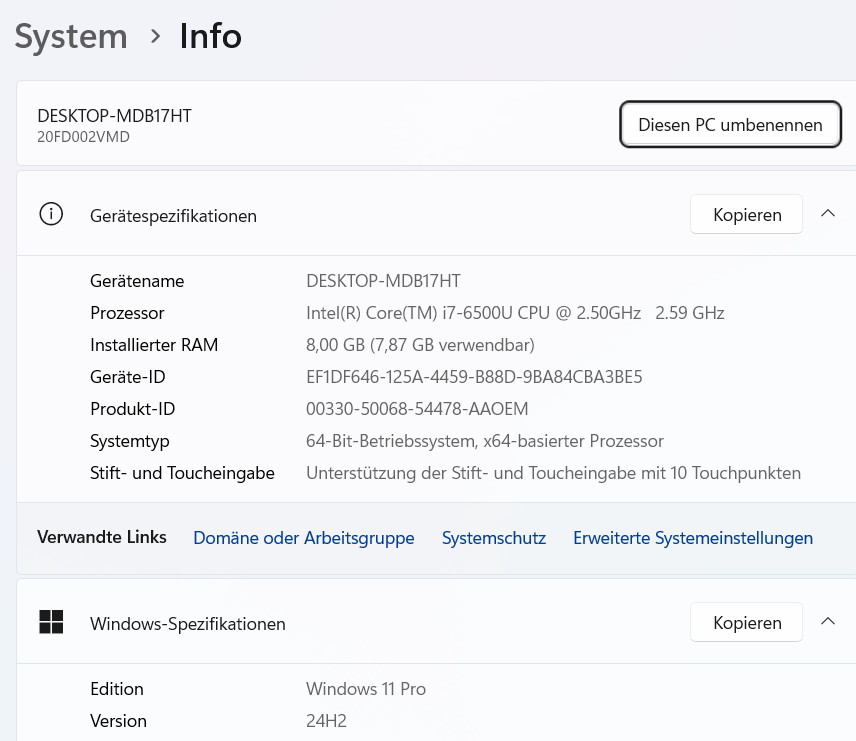Screen dimensions: 856x741
Task: Copy device specs with Gerätespezifikationen Kopieren button
Action: [x=746, y=215]
